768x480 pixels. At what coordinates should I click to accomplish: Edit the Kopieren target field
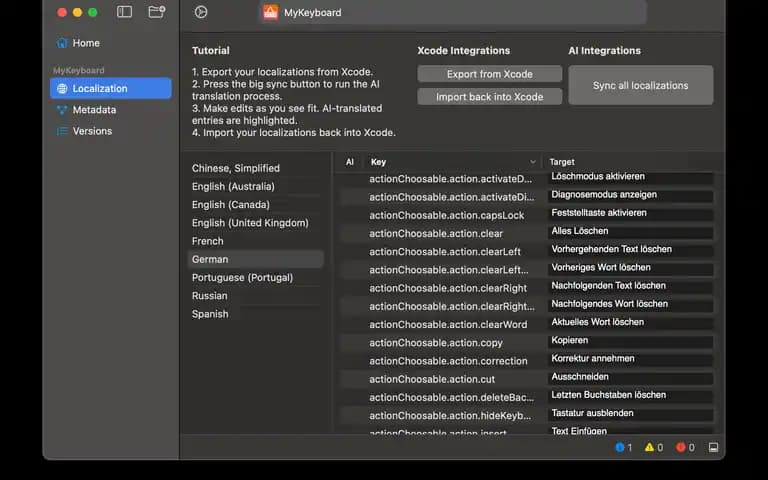(x=630, y=340)
